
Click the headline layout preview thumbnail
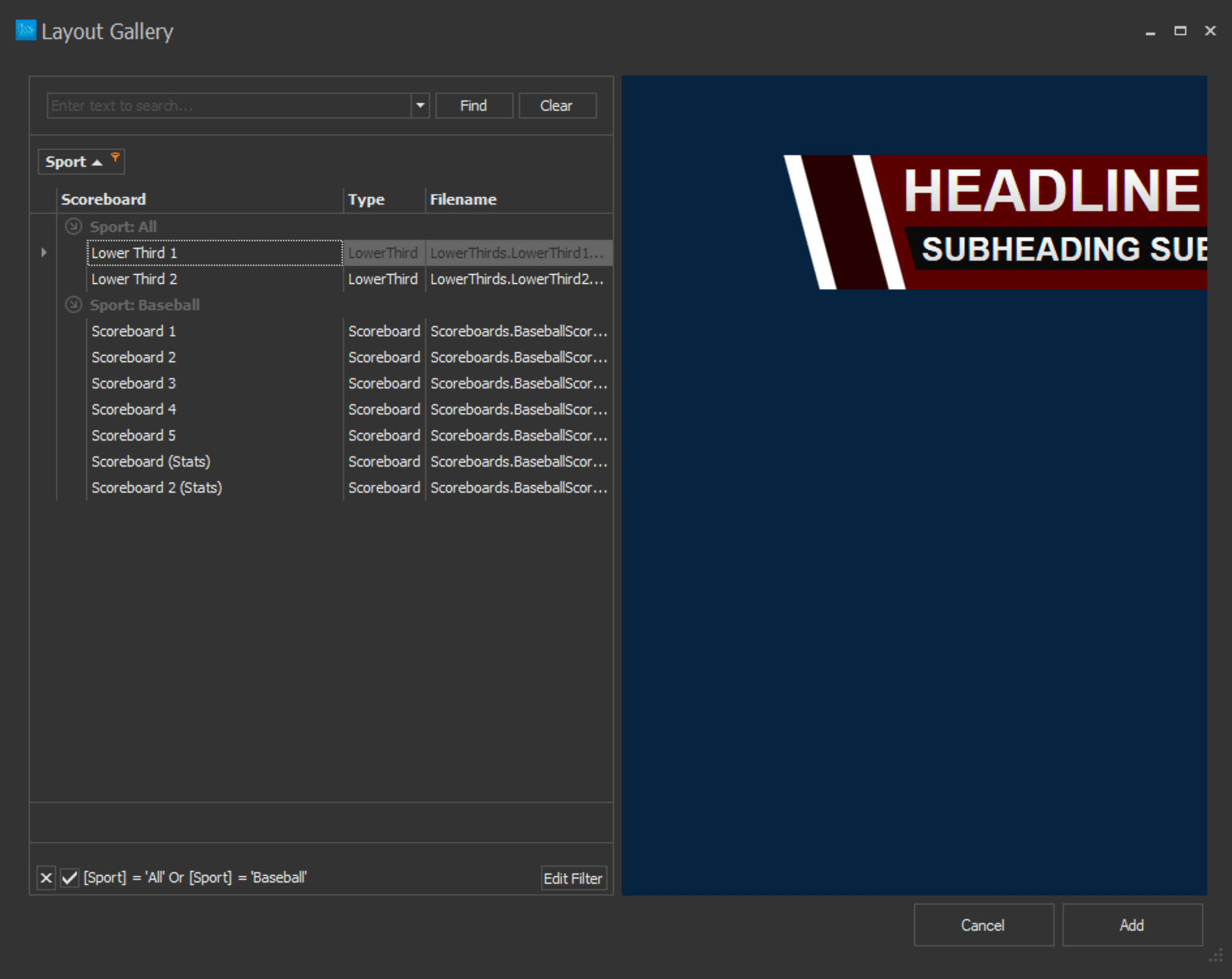tap(995, 222)
